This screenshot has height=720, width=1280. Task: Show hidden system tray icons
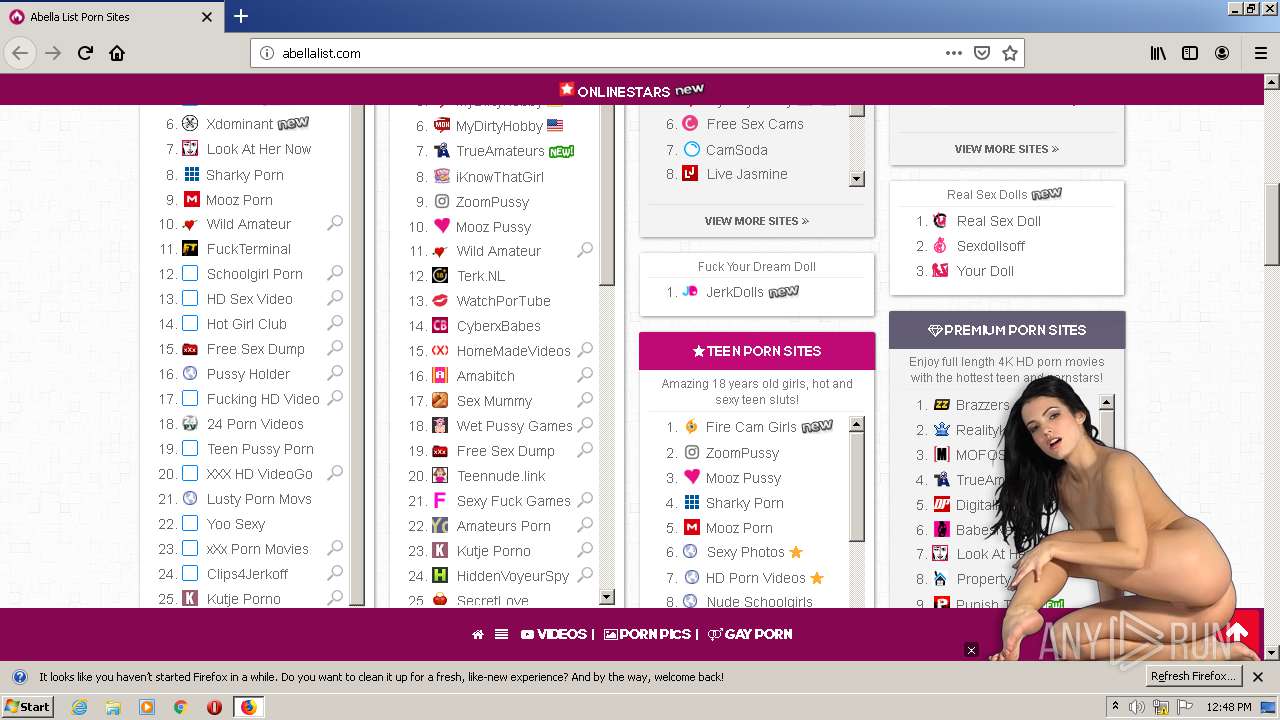point(1115,707)
